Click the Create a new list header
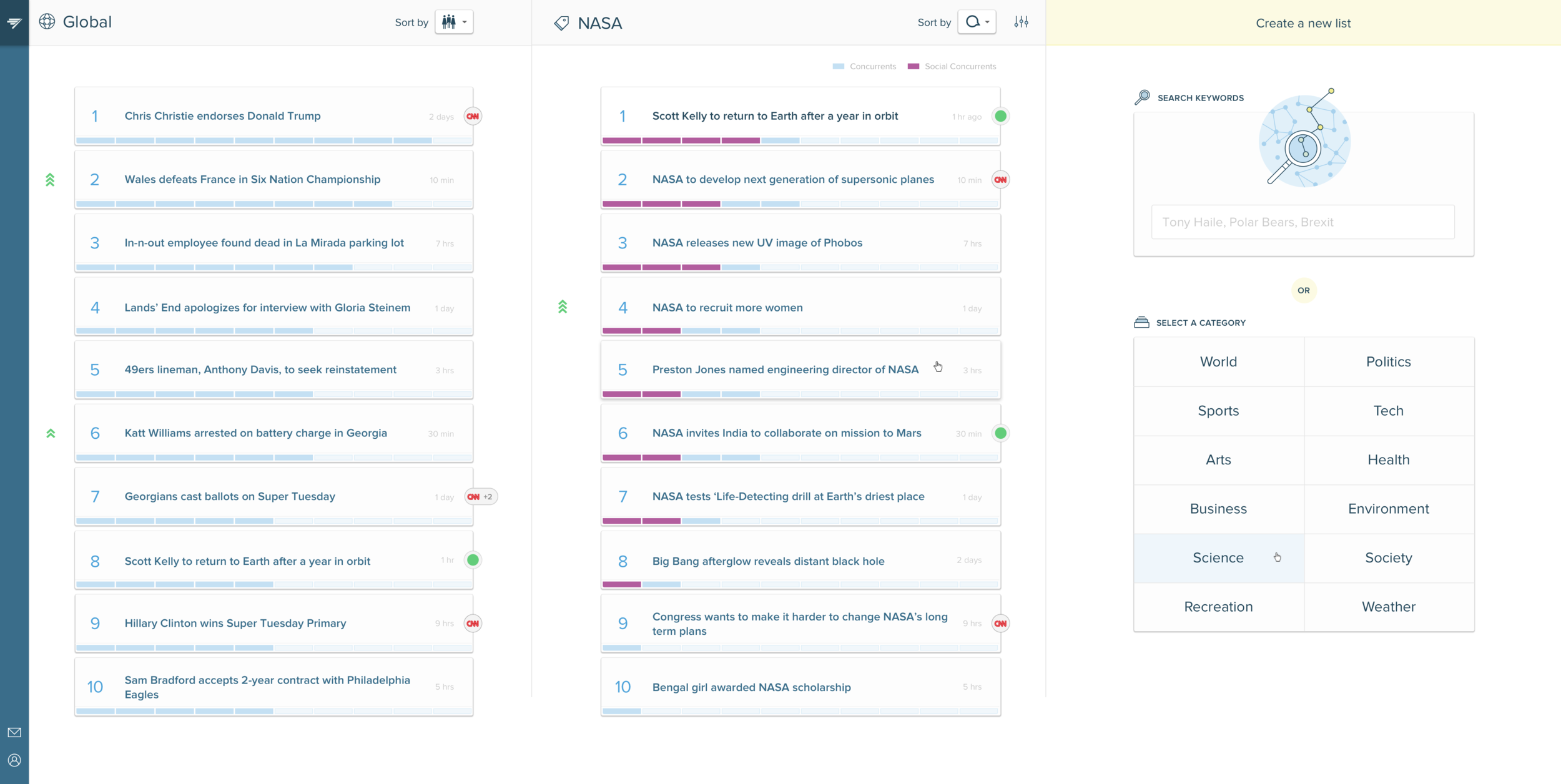Viewport: 1561px width, 784px height. (1302, 23)
